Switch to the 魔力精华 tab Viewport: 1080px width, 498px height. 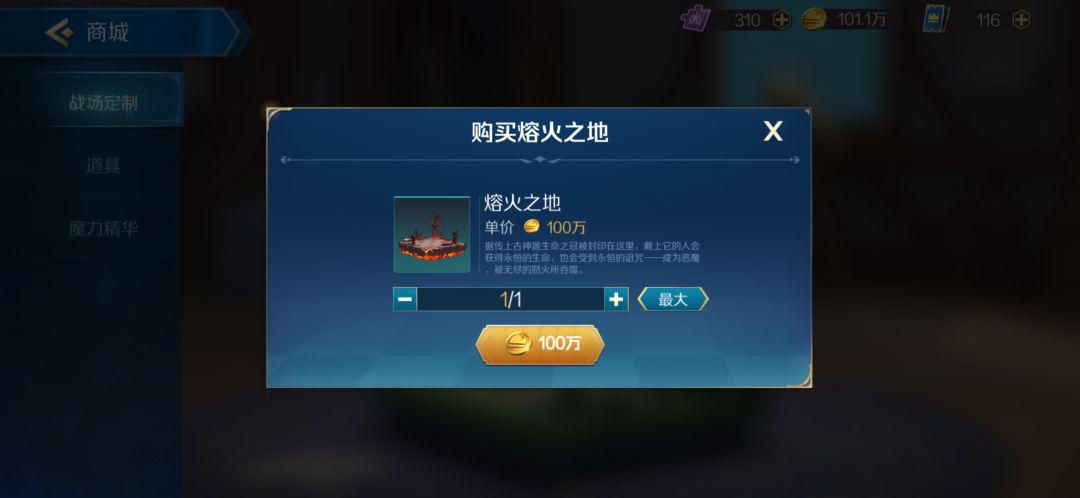pos(103,228)
